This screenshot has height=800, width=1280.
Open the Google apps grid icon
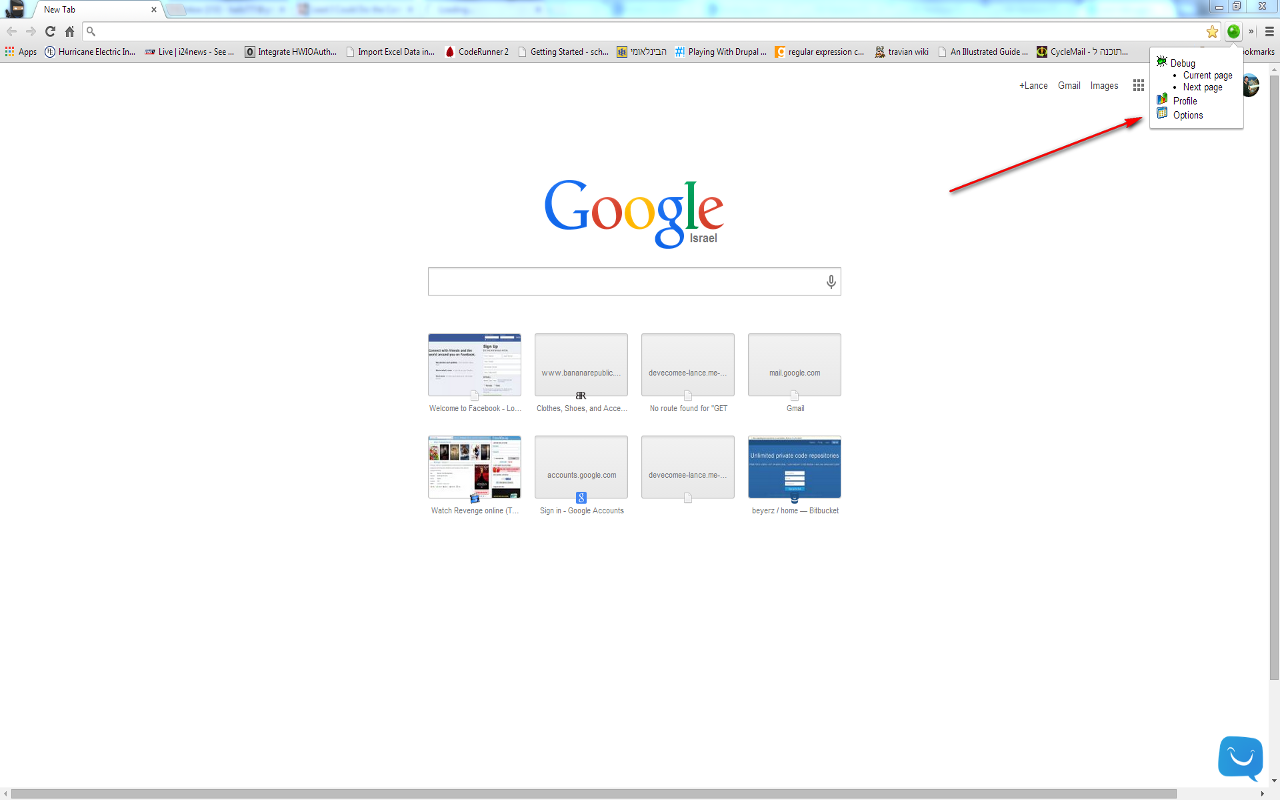(1138, 86)
